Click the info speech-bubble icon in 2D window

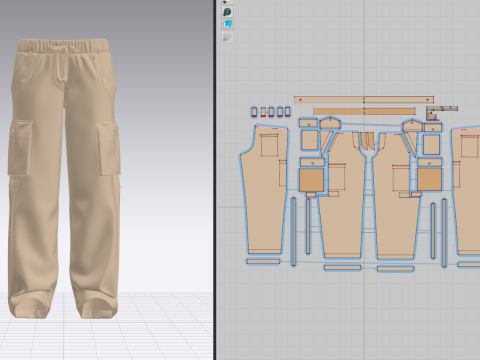pos(227,12)
